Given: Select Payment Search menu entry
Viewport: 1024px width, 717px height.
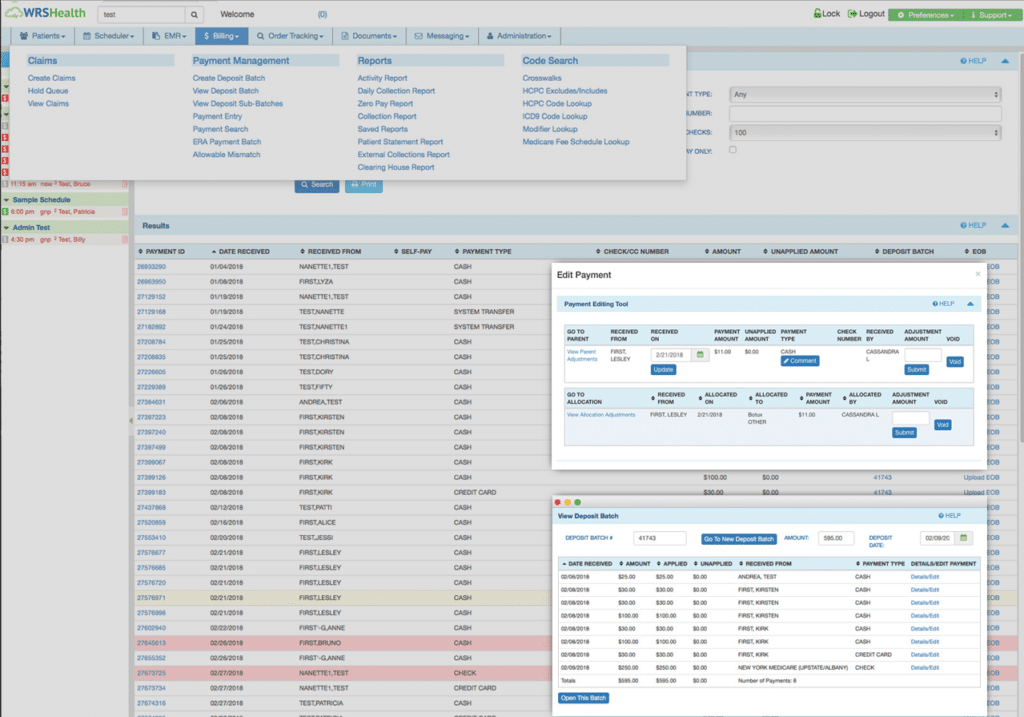Looking at the screenshot, I should tap(220, 129).
